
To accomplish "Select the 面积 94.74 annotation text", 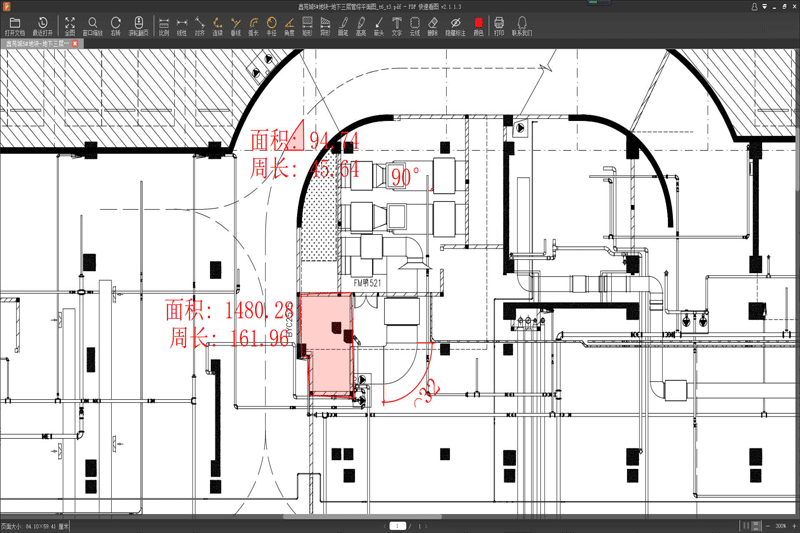I will point(305,140).
